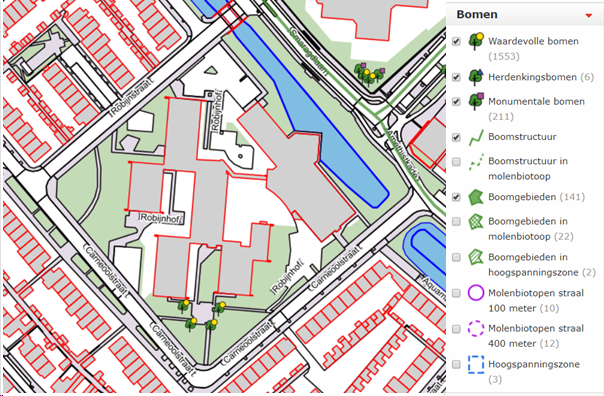Click the Boomgebieden green polygon icon
The height and width of the screenshot is (396, 604).
pos(476,197)
